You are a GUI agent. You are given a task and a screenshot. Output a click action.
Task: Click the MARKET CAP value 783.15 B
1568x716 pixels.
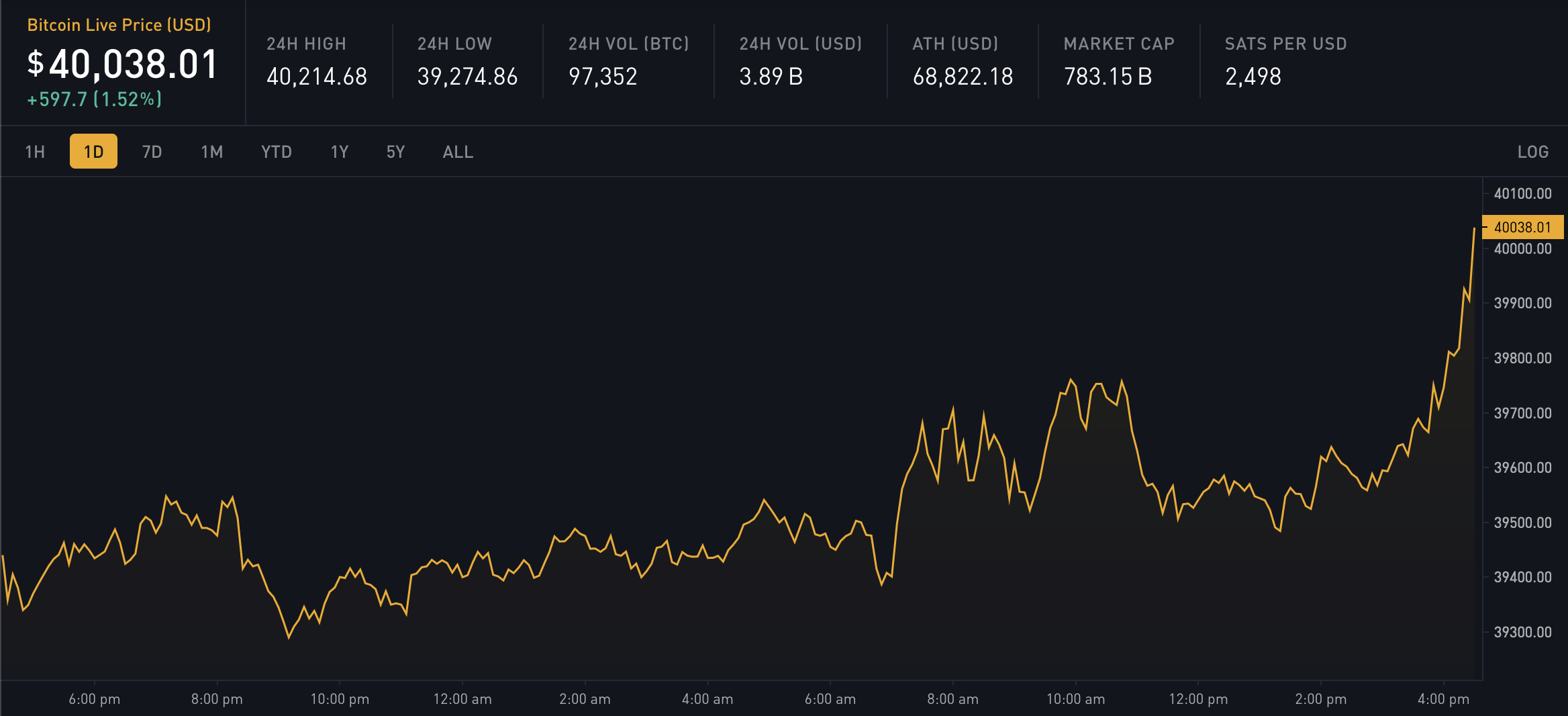click(1108, 77)
